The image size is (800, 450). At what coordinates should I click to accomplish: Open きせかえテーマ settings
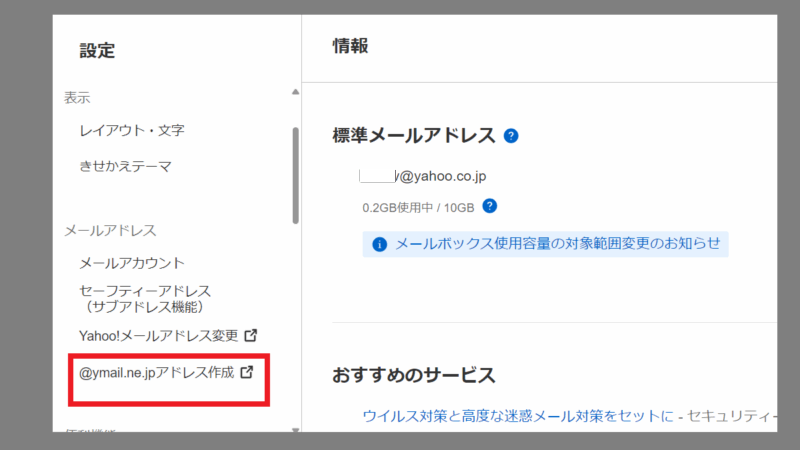(x=125, y=166)
